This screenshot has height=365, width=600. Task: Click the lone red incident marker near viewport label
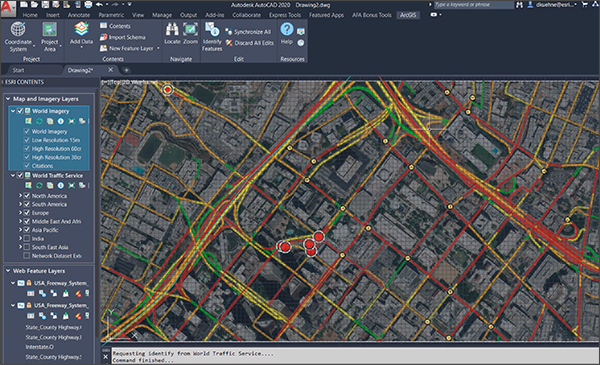167,90
